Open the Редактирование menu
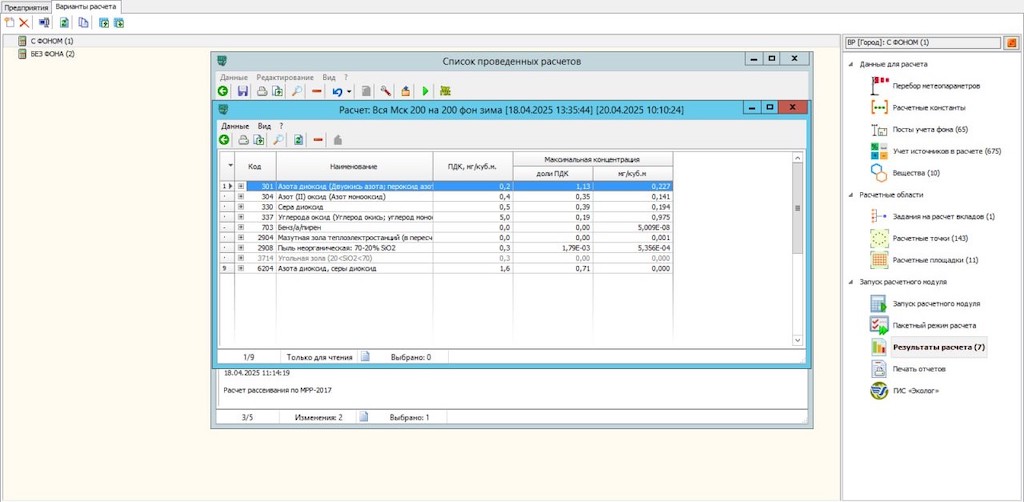This screenshot has width=1024, height=502. (x=284, y=77)
